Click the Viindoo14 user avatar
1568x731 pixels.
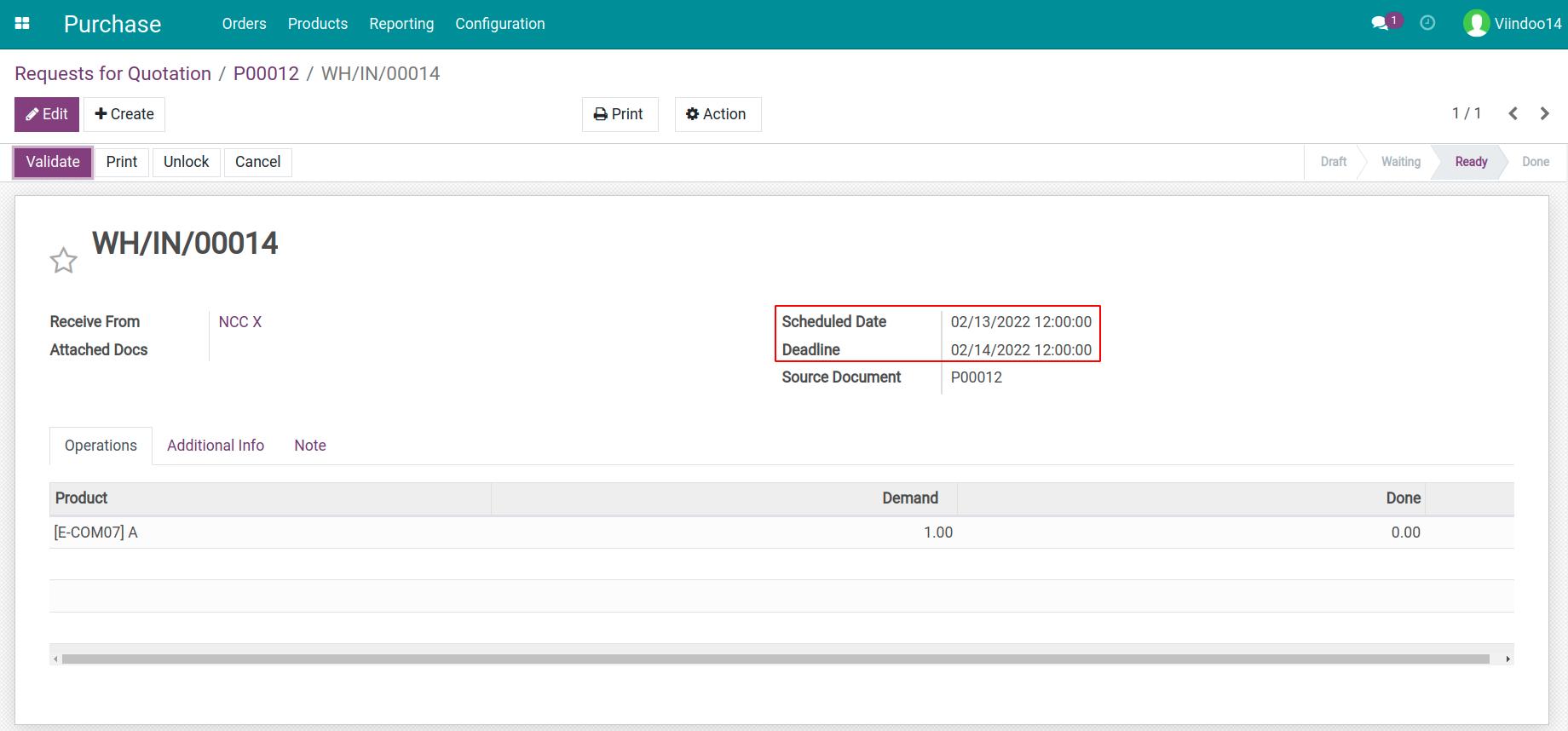1475,24
